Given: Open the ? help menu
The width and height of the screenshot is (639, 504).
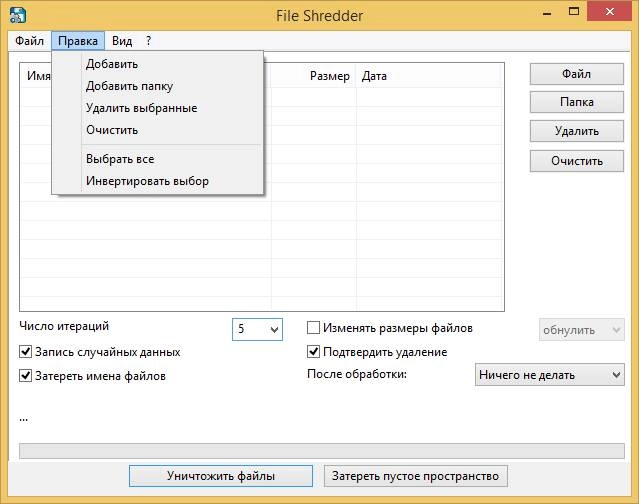Looking at the screenshot, I should [148, 41].
